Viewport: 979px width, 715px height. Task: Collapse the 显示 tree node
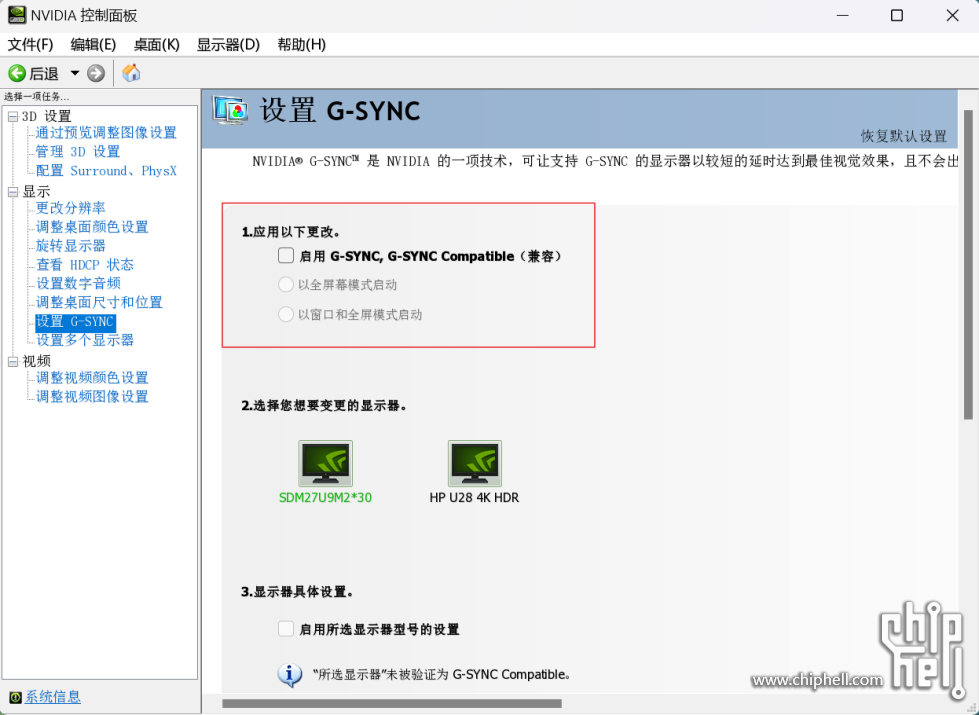point(12,192)
